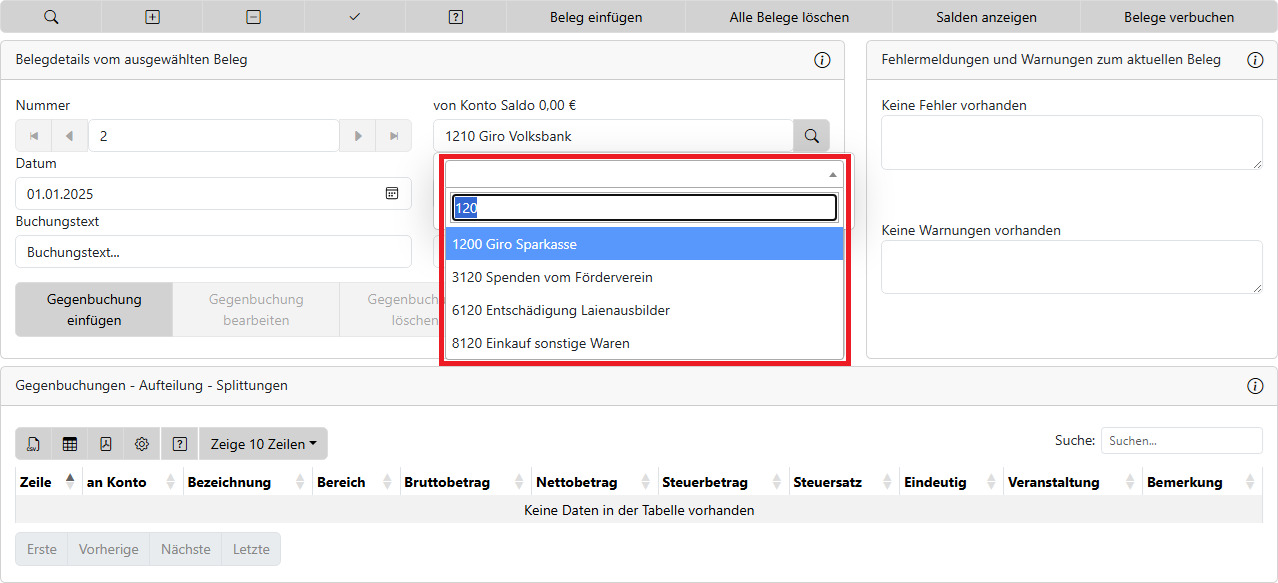The height and width of the screenshot is (583, 1278).
Task: Go to the next Beleg number
Action: tap(357, 136)
